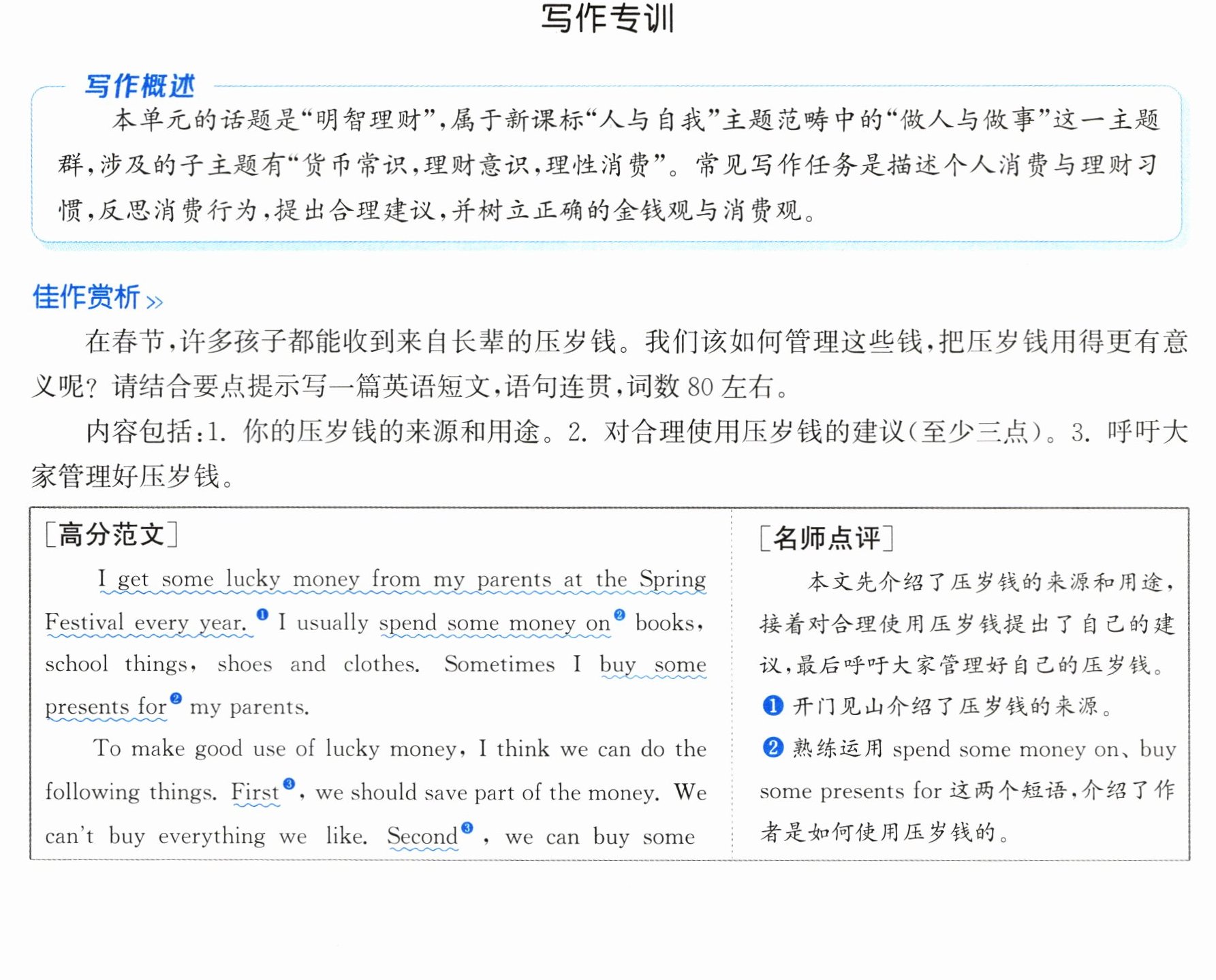The image size is (1216, 980).
Task: Click numbered bullet 1 in teacher comments
Action: click(x=773, y=706)
